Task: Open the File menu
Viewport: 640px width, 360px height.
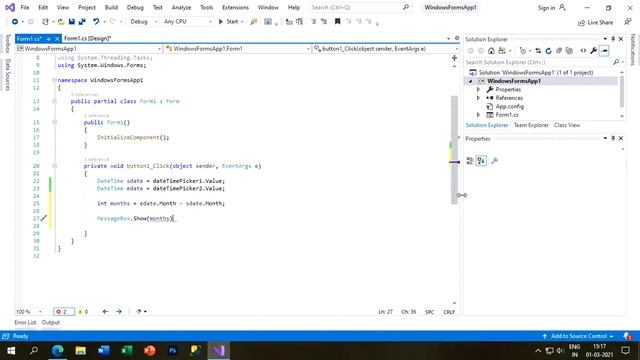Action: click(24, 7)
